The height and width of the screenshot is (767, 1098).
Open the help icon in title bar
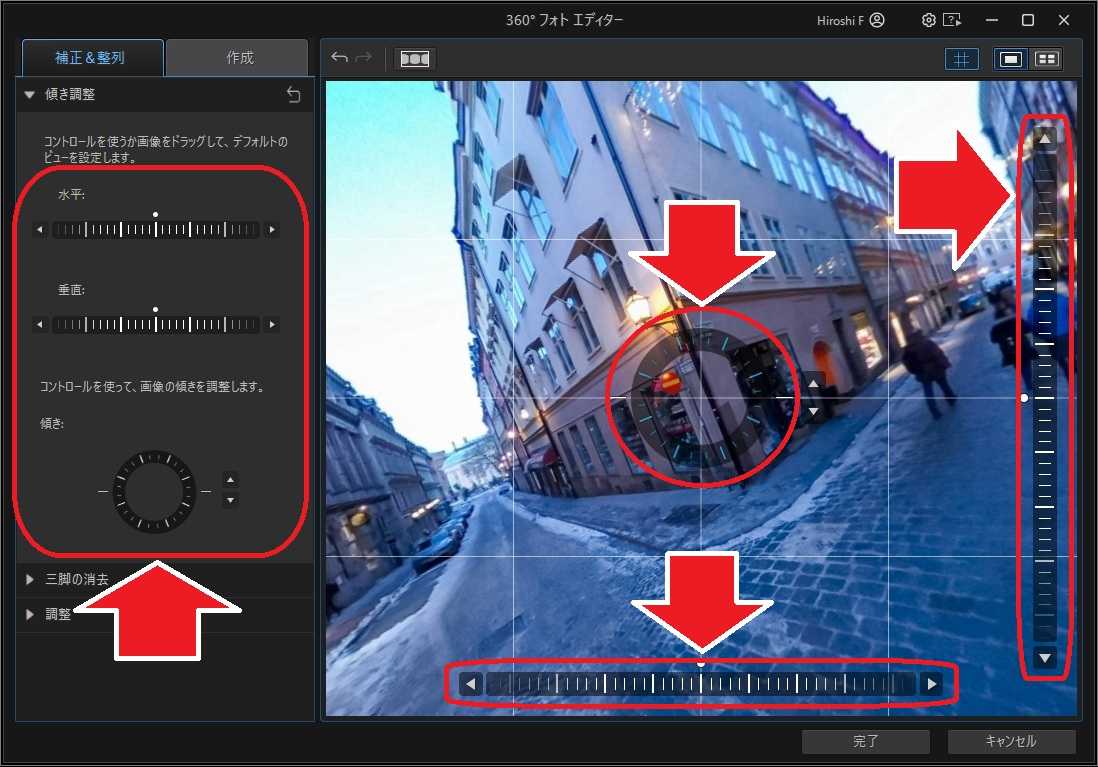pyautogui.click(x=952, y=19)
